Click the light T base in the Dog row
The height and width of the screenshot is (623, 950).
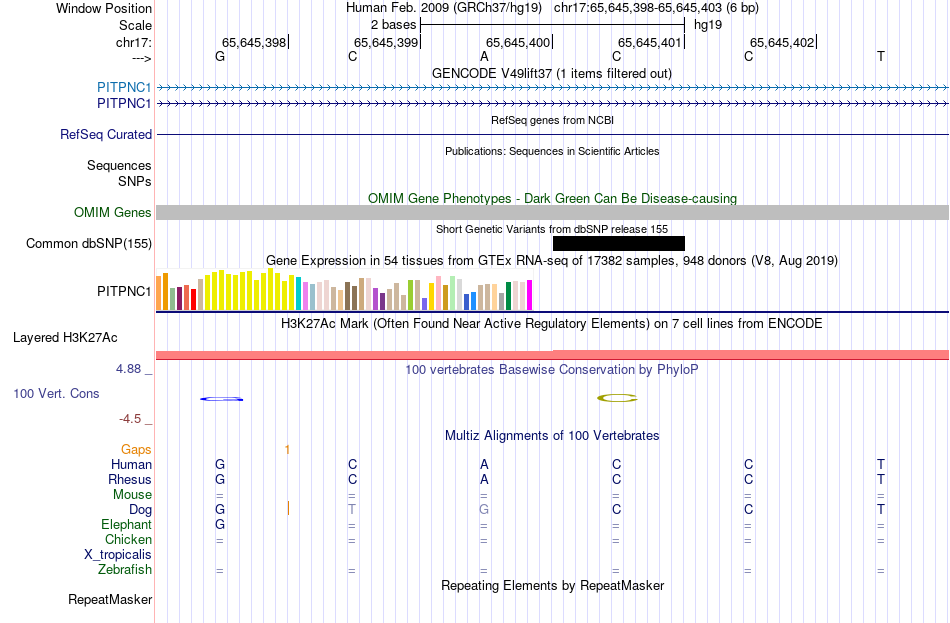point(352,509)
